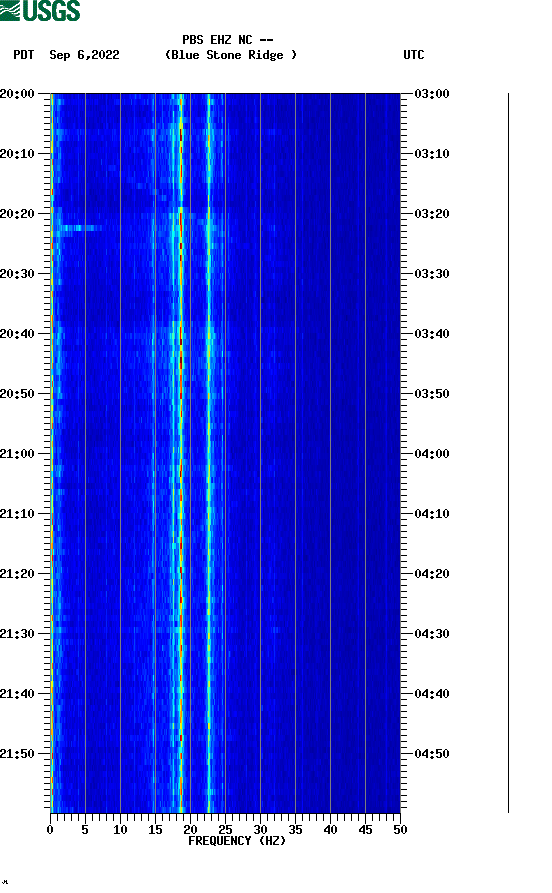Image resolution: width=552 pixels, height=893 pixels.
Task: Click the 'PDT' timezone label
Action: click(x=24, y=55)
